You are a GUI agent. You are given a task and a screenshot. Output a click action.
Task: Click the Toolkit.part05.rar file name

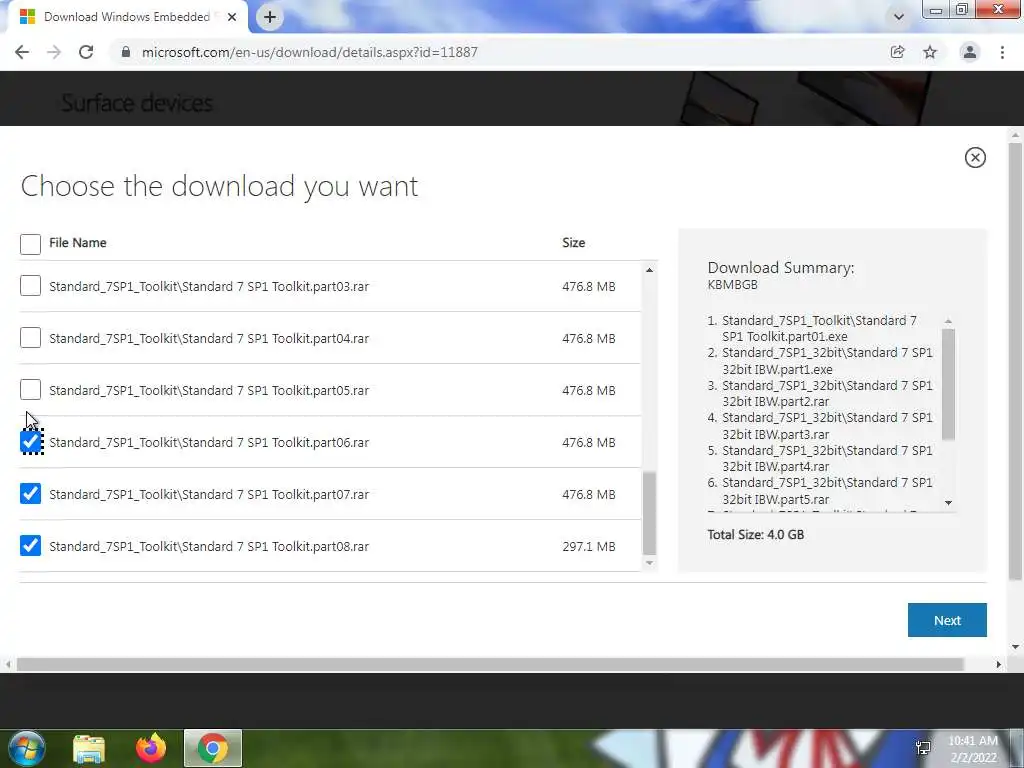pos(209,391)
